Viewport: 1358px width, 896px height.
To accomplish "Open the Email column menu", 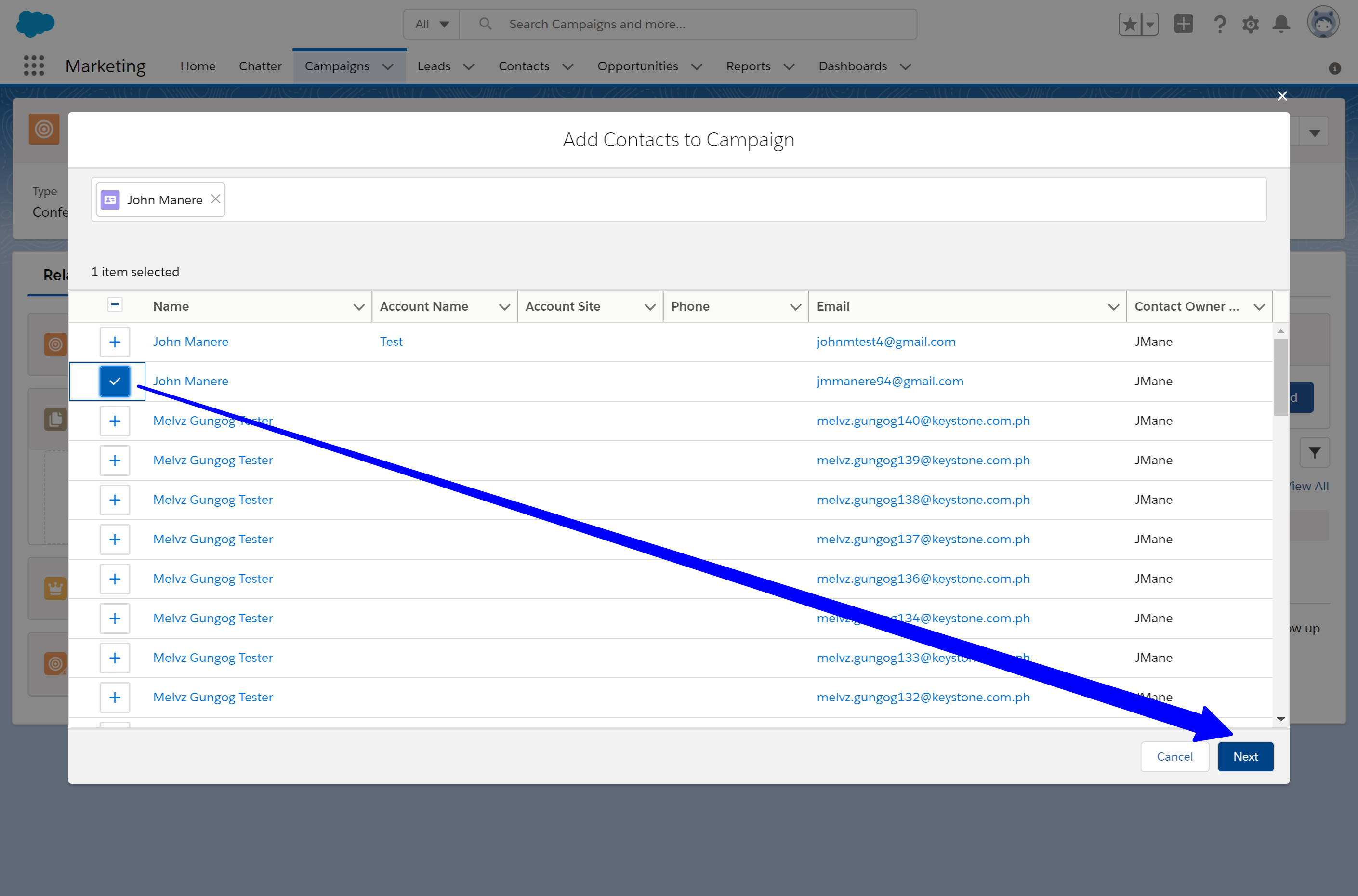I will pos(1113,307).
